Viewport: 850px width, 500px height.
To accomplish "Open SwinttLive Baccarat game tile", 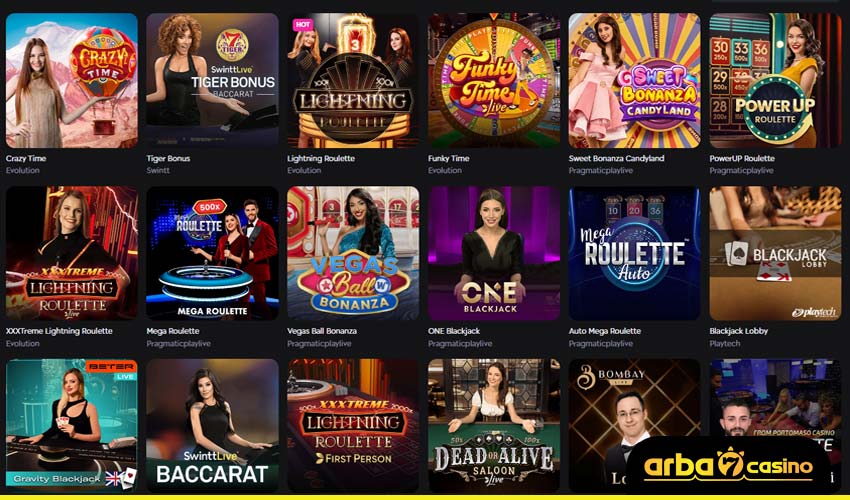I will 212,426.
